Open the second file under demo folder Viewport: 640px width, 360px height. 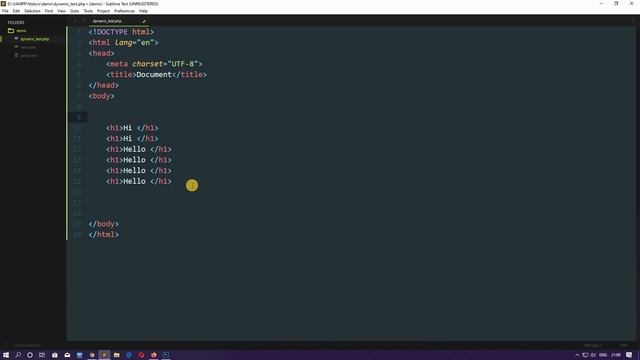(28, 47)
